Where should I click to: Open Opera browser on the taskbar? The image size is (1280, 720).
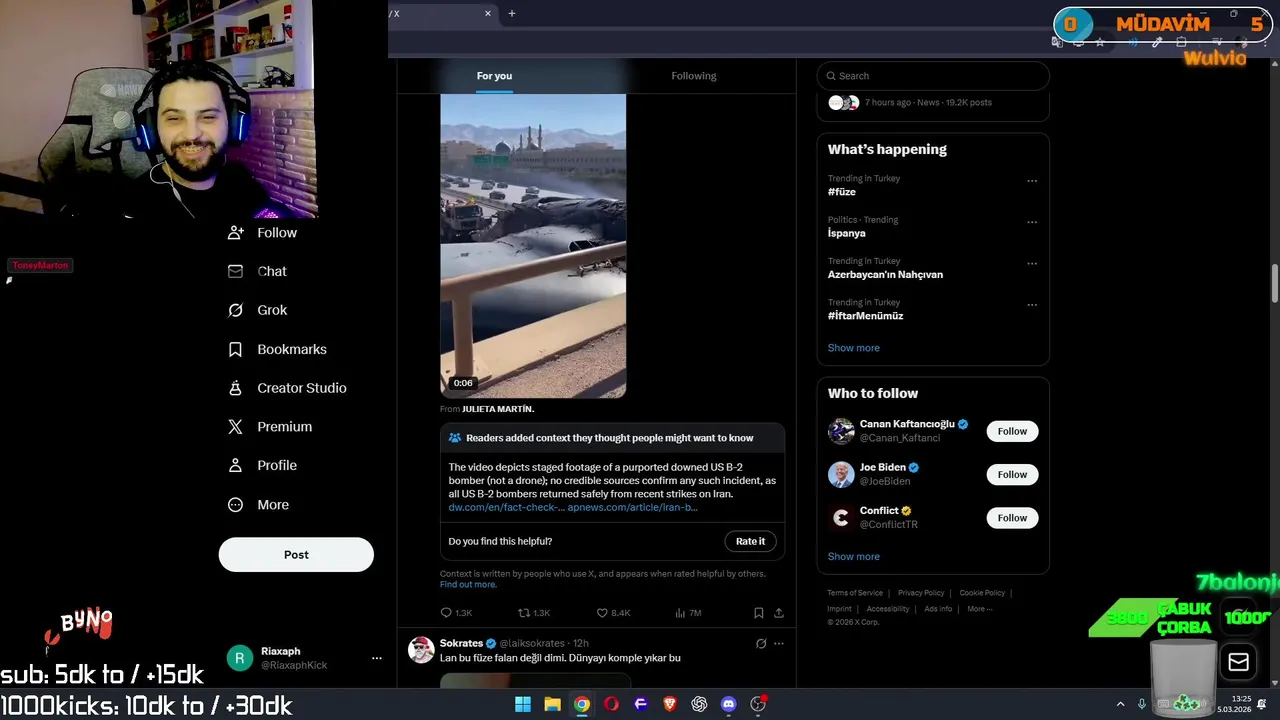pyautogui.click(x=611, y=704)
